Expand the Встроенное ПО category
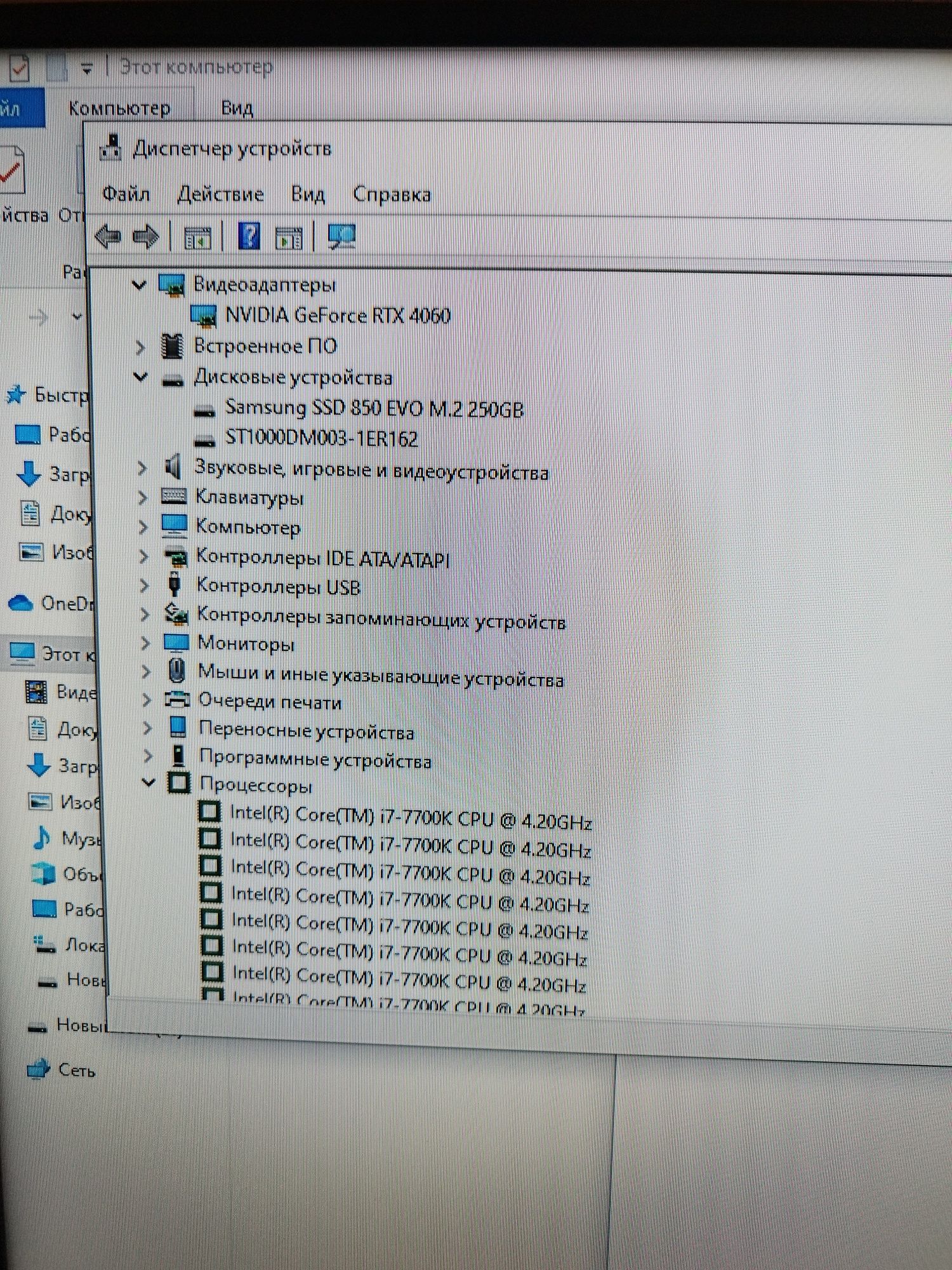952x1270 pixels. point(140,347)
